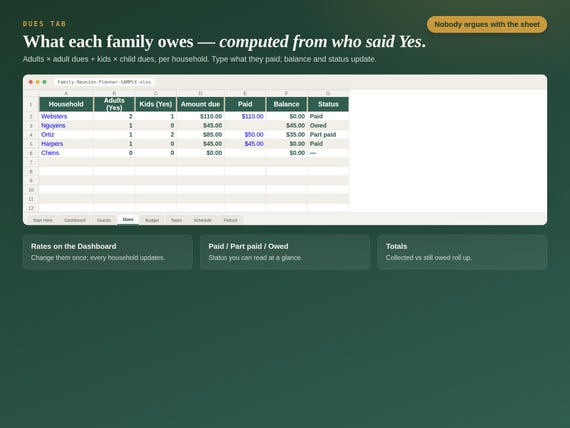Click the Paid column header cell

[245, 104]
